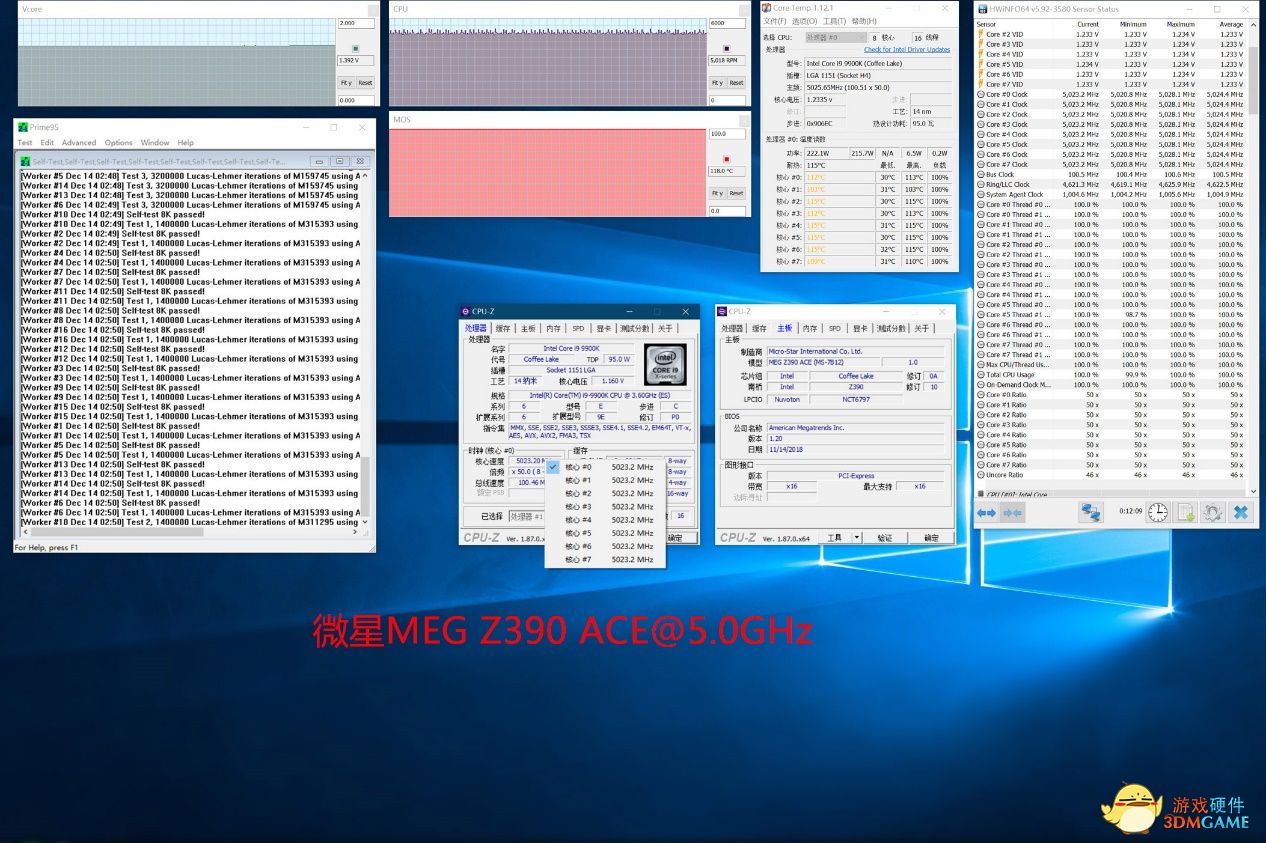Click the Intel Core i9 logo in CPU-Z
The height and width of the screenshot is (843, 1266).
coord(665,364)
